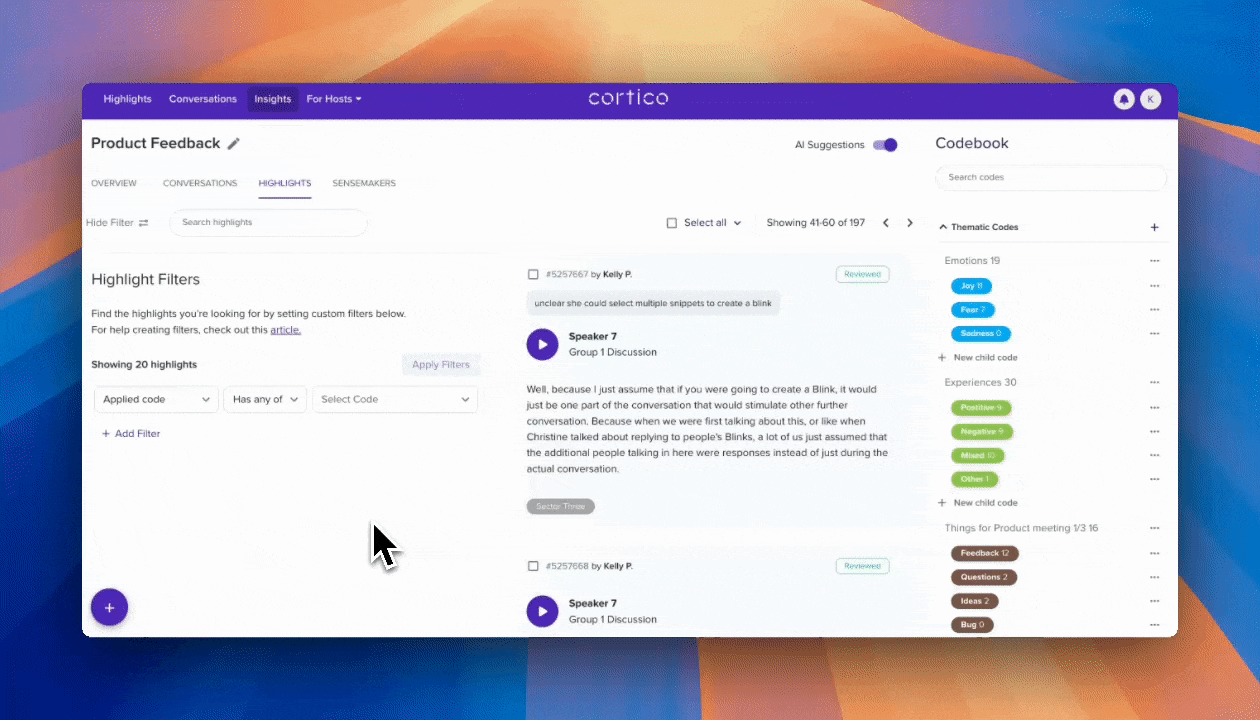Open the For Hosts dropdown menu
Viewport: 1260px width, 720px height.
coord(334,99)
